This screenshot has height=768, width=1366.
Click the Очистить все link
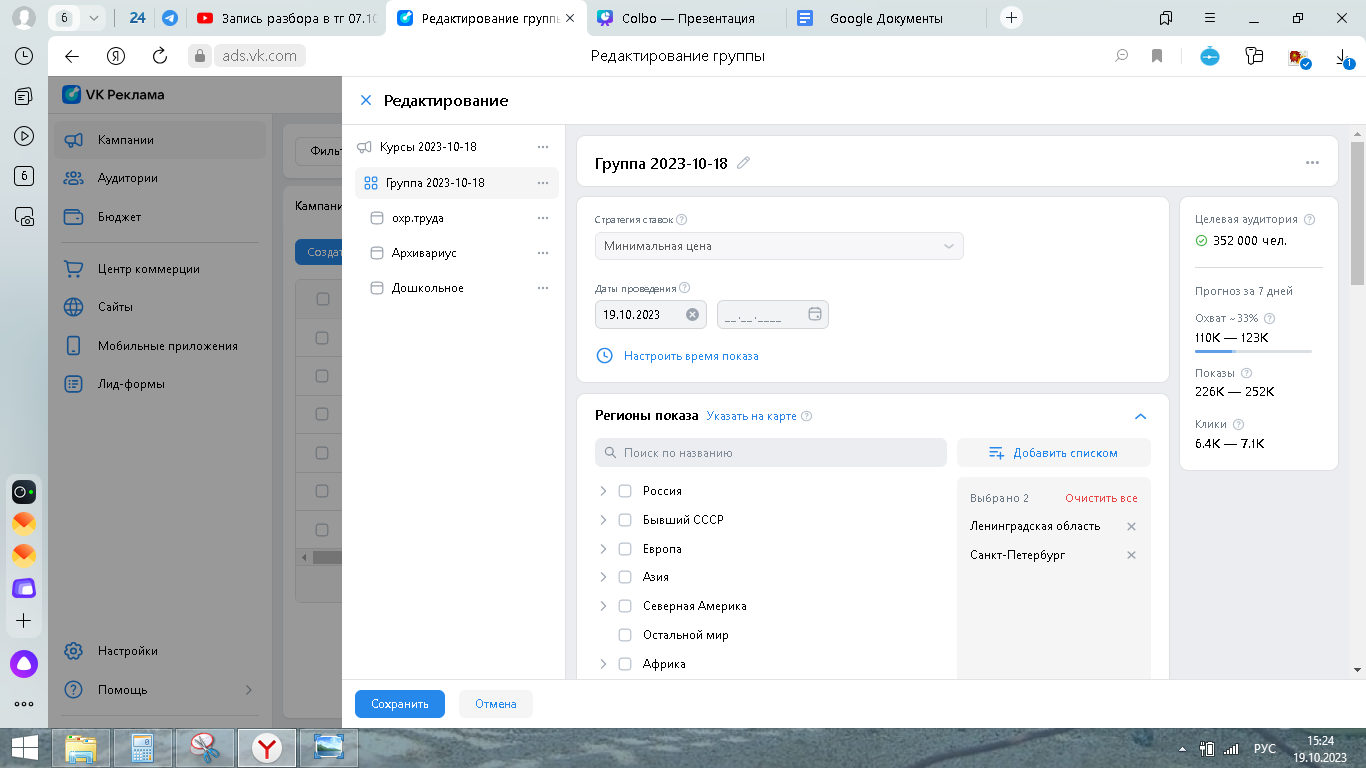pos(1101,498)
